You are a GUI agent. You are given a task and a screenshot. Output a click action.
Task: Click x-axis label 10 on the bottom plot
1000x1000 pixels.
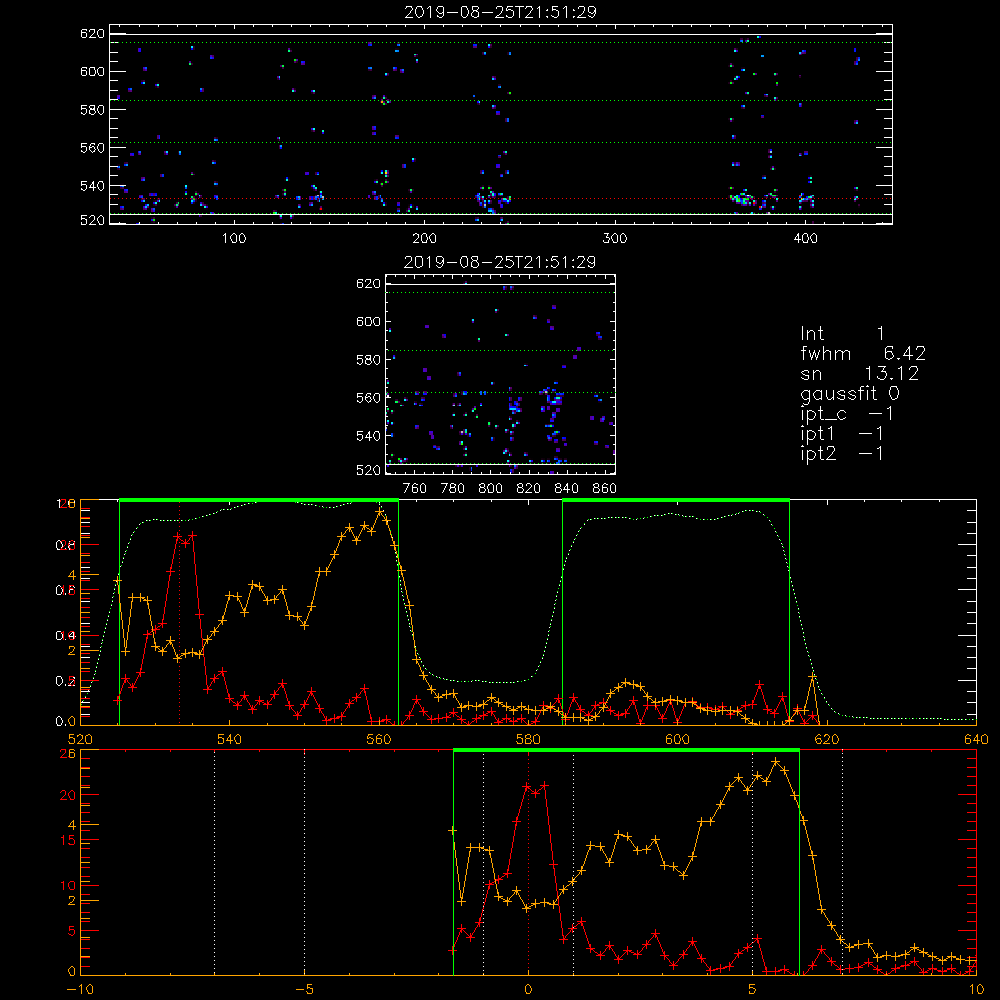point(976,990)
